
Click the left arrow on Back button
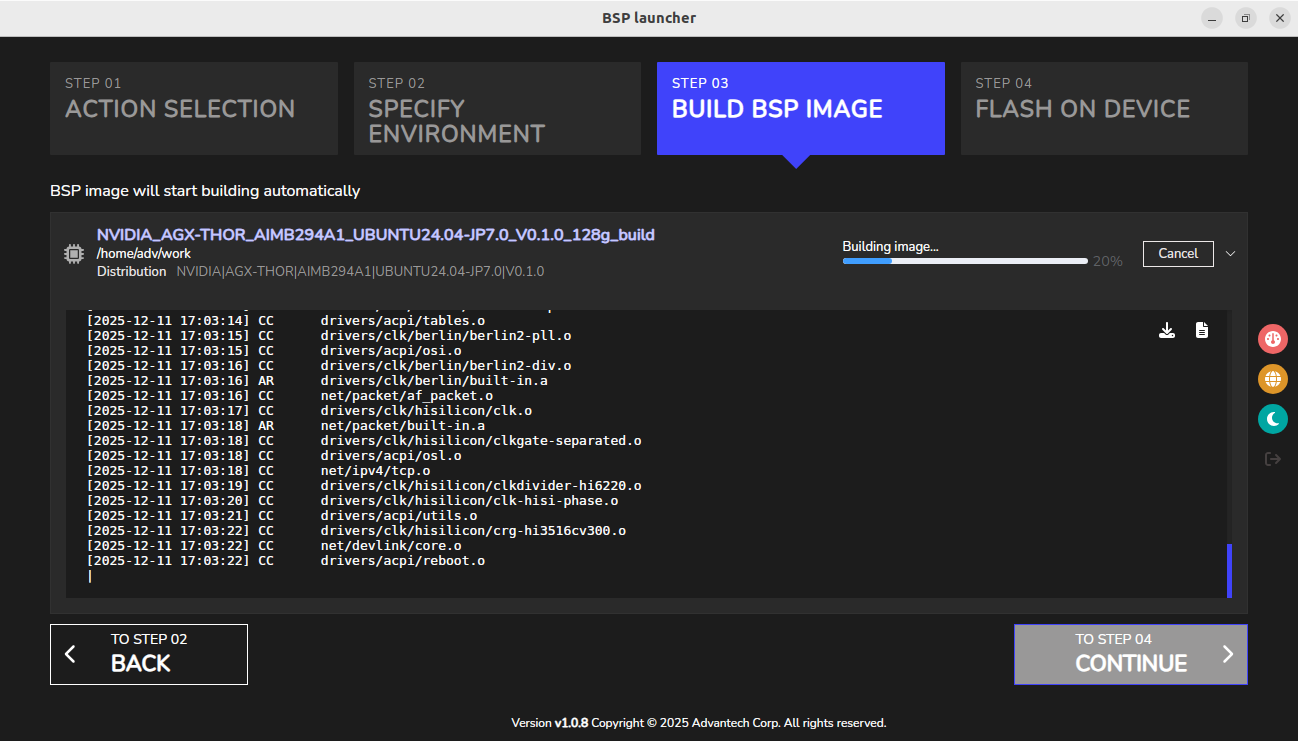click(x=70, y=654)
